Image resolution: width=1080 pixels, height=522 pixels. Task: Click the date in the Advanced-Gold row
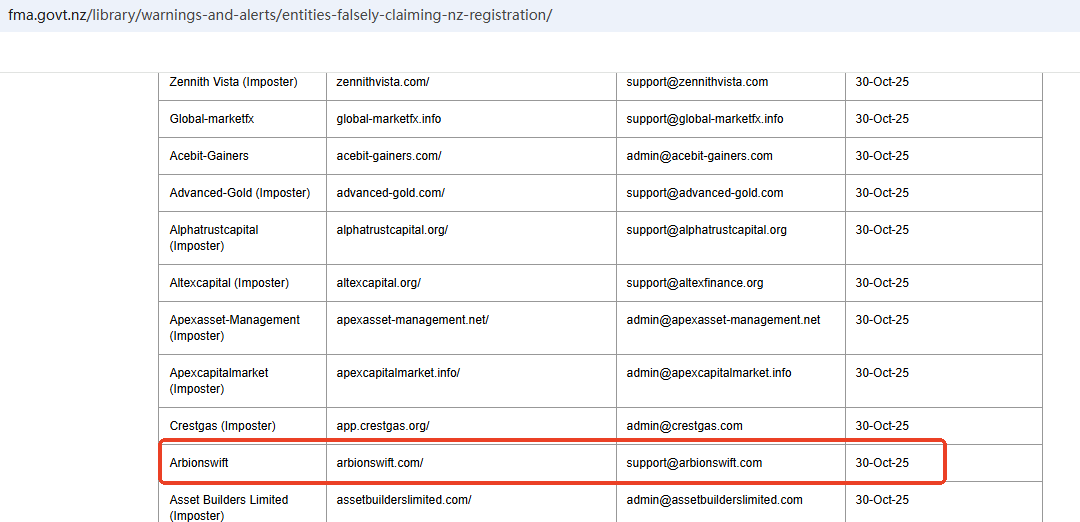click(882, 193)
